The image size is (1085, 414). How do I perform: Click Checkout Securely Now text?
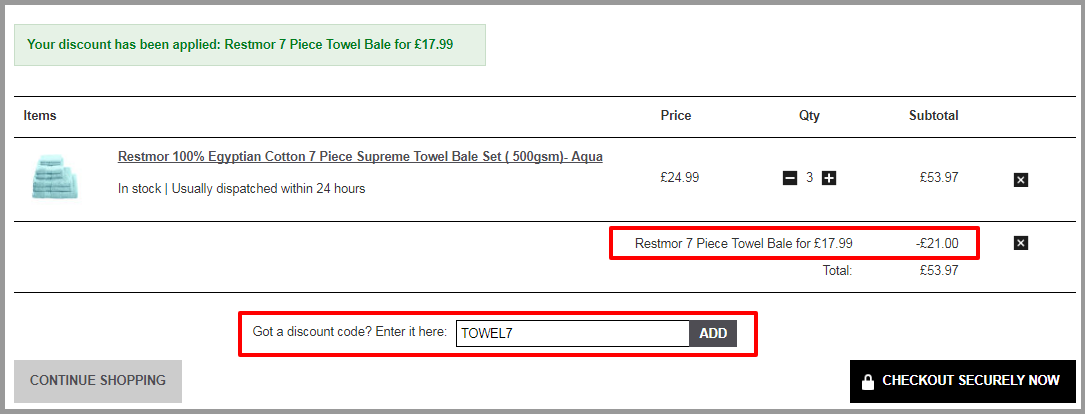click(971, 381)
